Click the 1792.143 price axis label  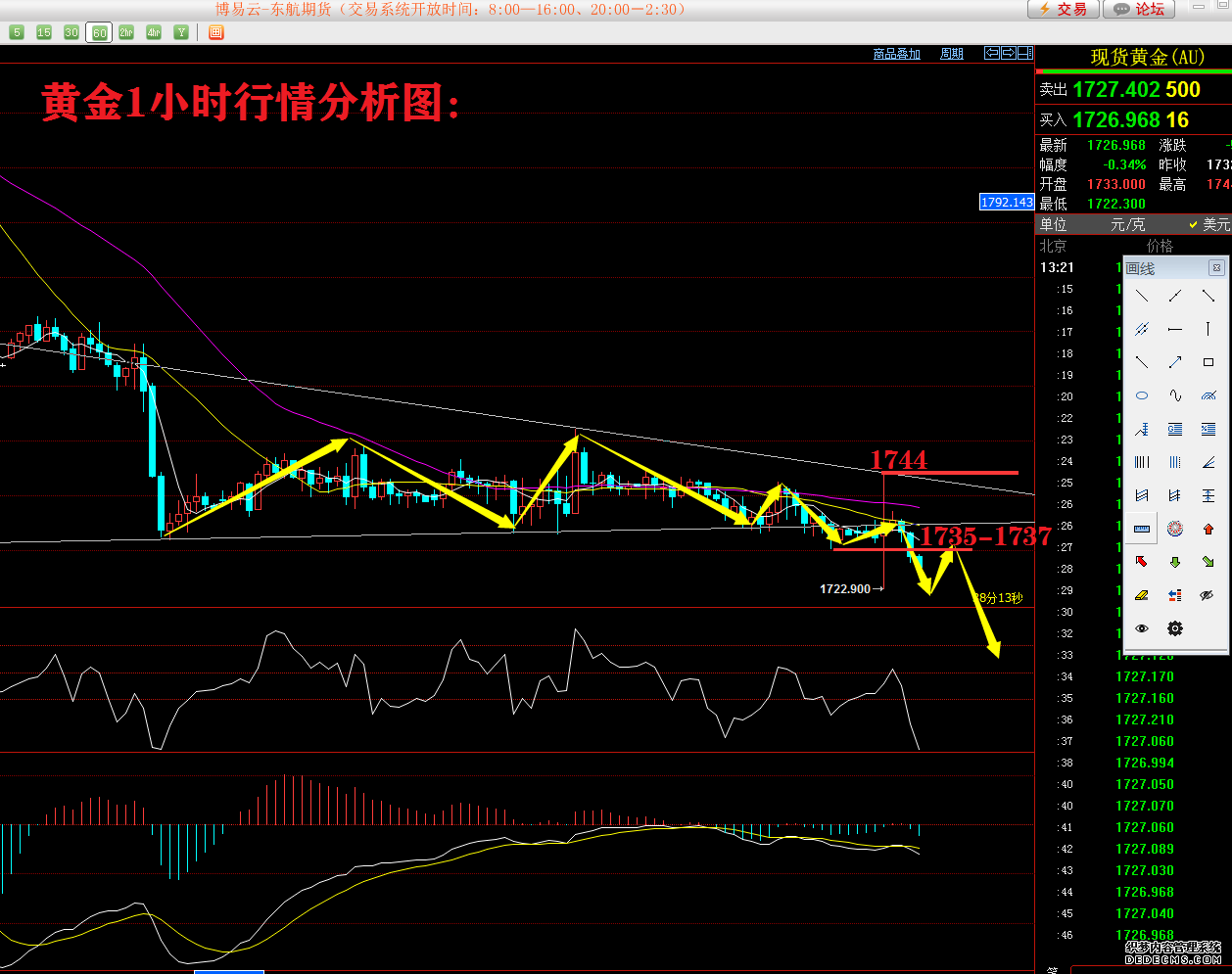[1007, 202]
